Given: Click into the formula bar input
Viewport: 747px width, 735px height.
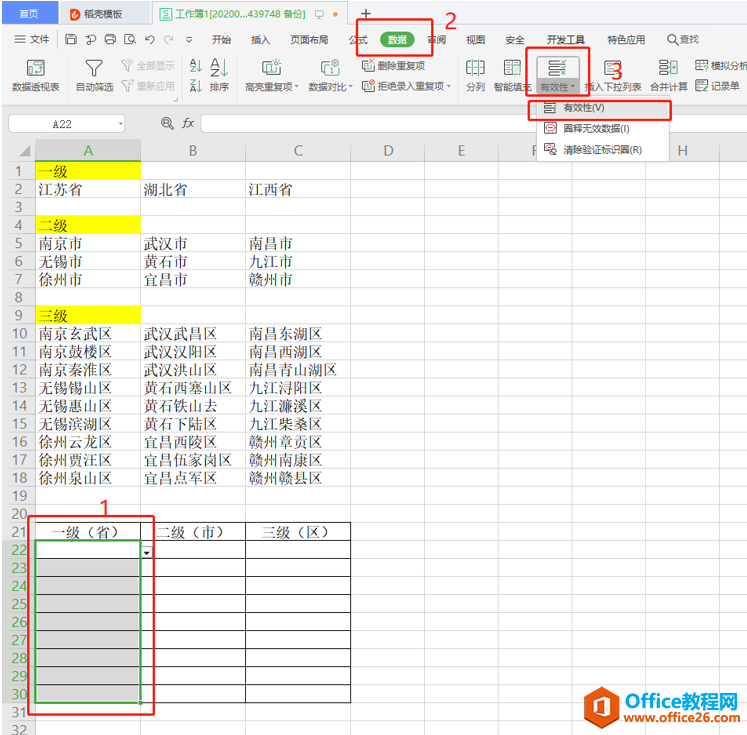Looking at the screenshot, I should [369, 124].
